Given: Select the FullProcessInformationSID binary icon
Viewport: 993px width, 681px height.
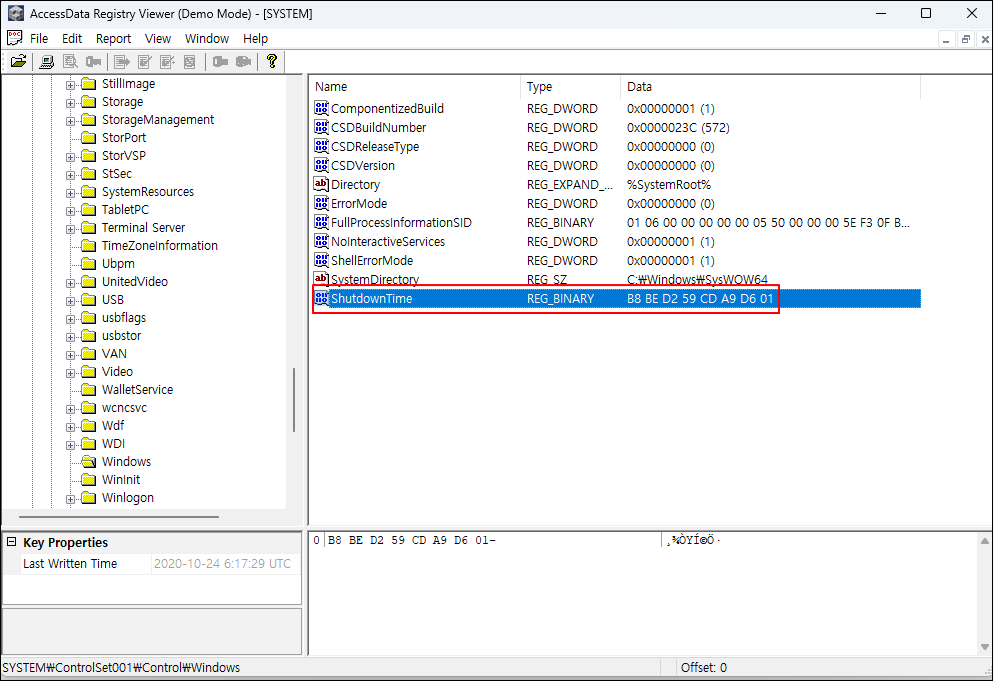Looking at the screenshot, I should pyautogui.click(x=322, y=222).
